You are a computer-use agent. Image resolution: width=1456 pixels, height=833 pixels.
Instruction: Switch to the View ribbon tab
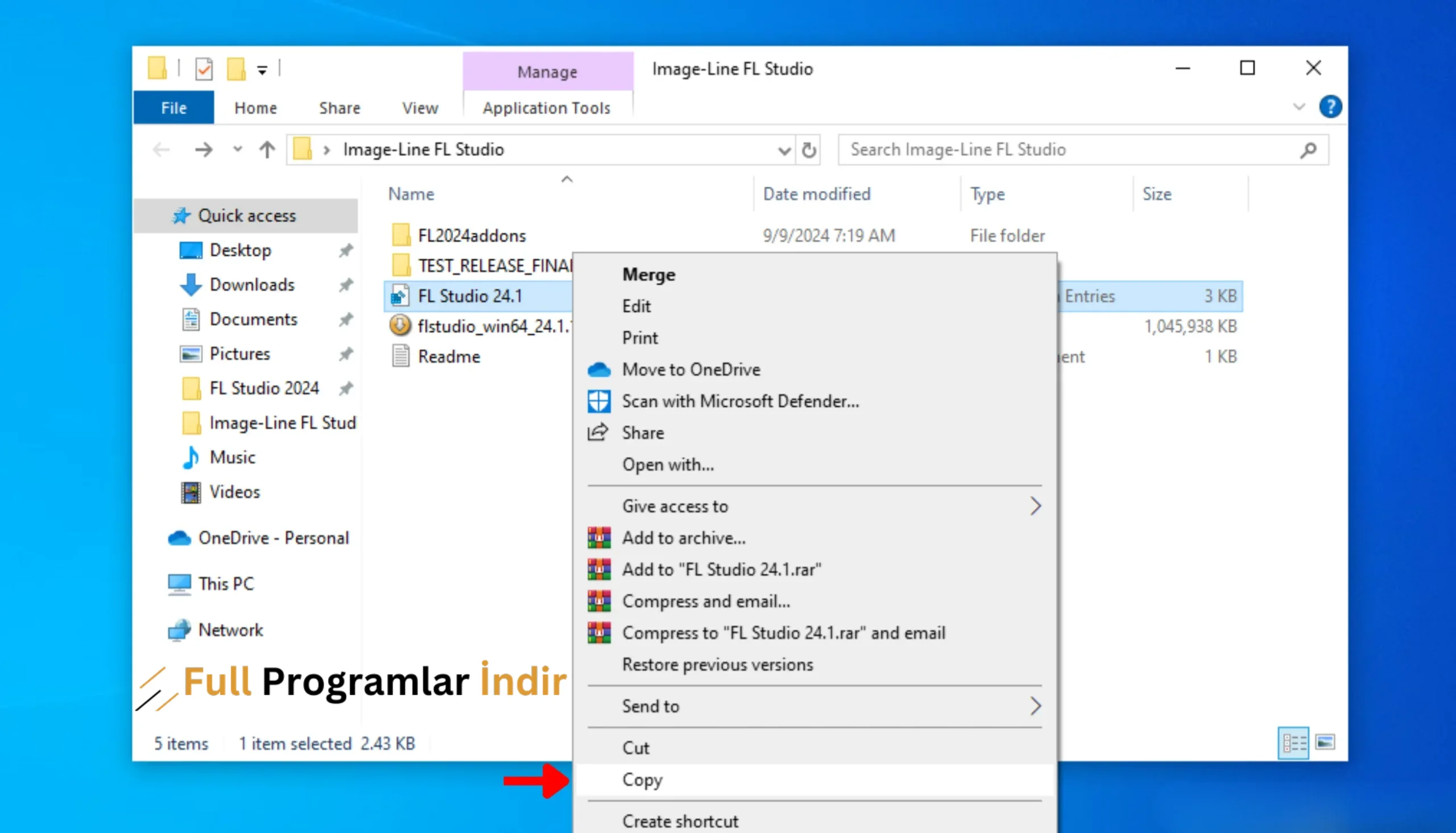(x=420, y=107)
